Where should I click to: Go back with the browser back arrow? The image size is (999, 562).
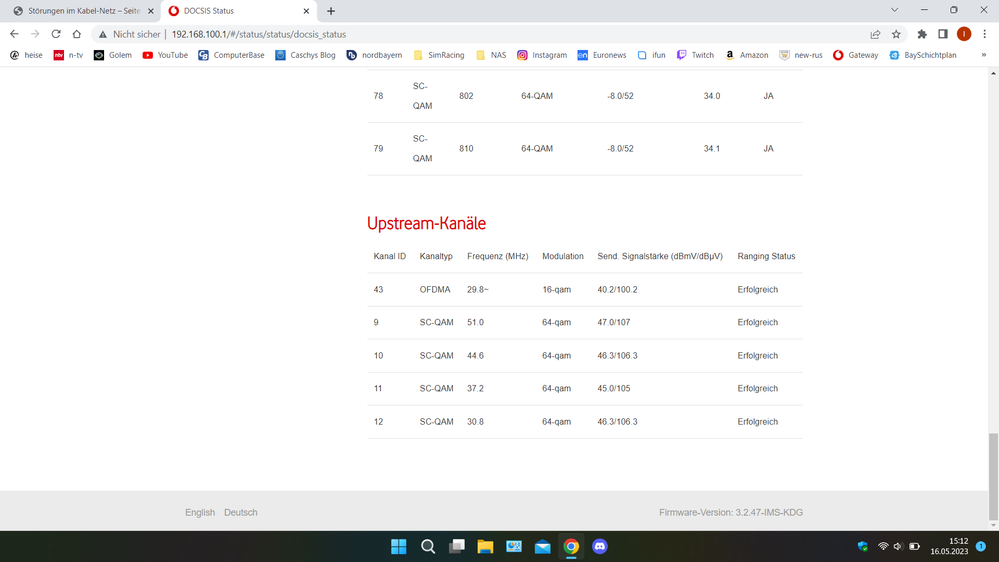click(x=14, y=34)
